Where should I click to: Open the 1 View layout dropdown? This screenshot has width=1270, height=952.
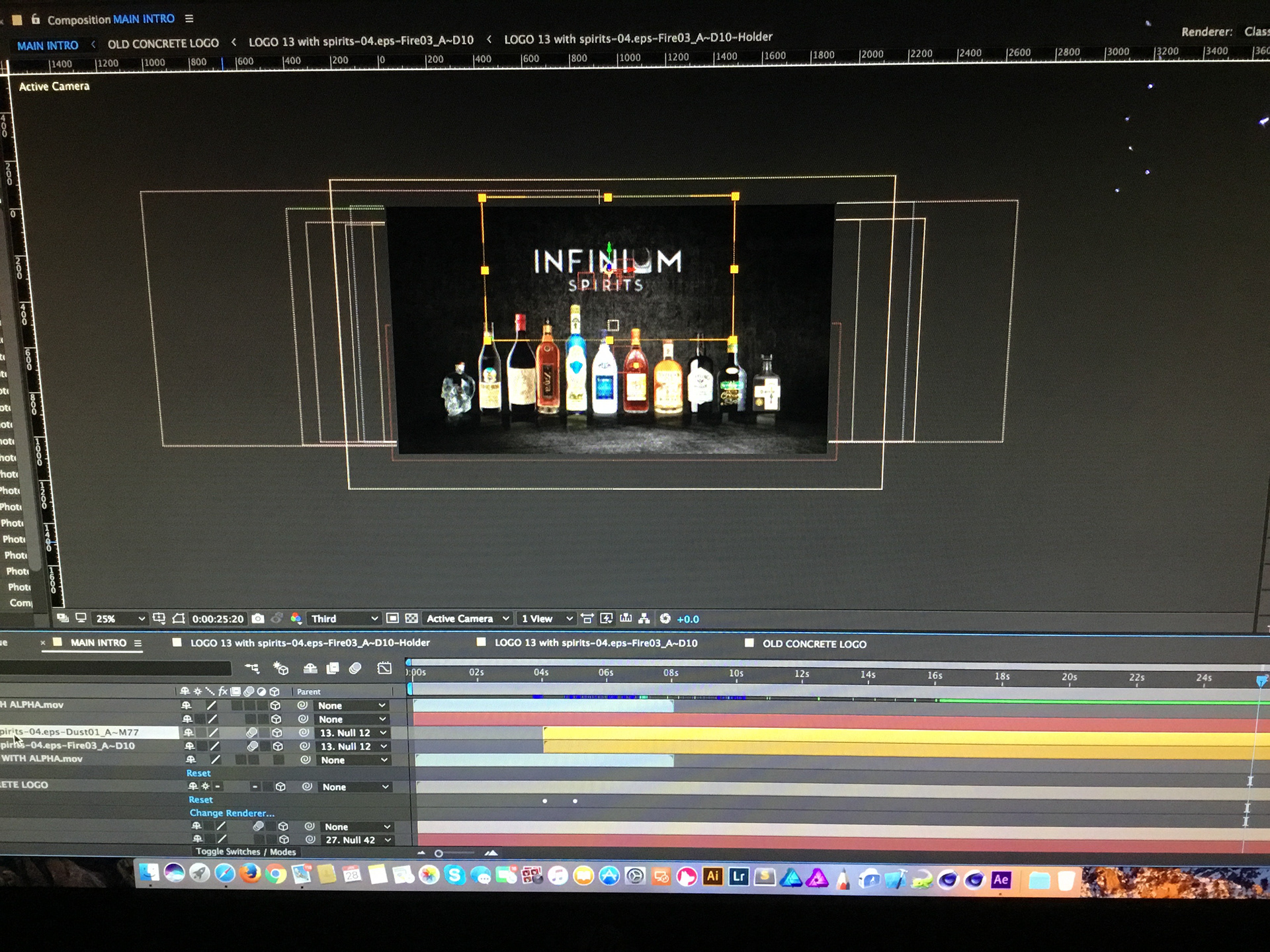pyautogui.click(x=546, y=619)
